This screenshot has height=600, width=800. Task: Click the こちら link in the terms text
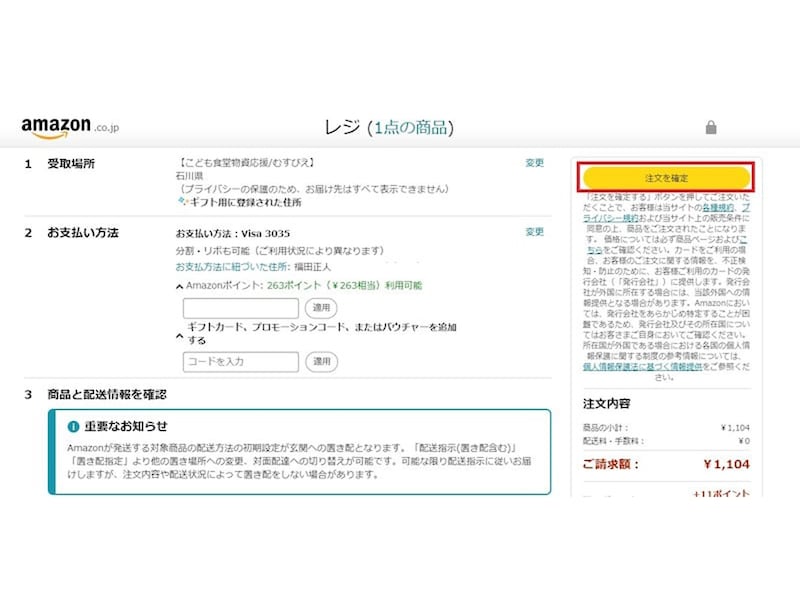coord(592,248)
